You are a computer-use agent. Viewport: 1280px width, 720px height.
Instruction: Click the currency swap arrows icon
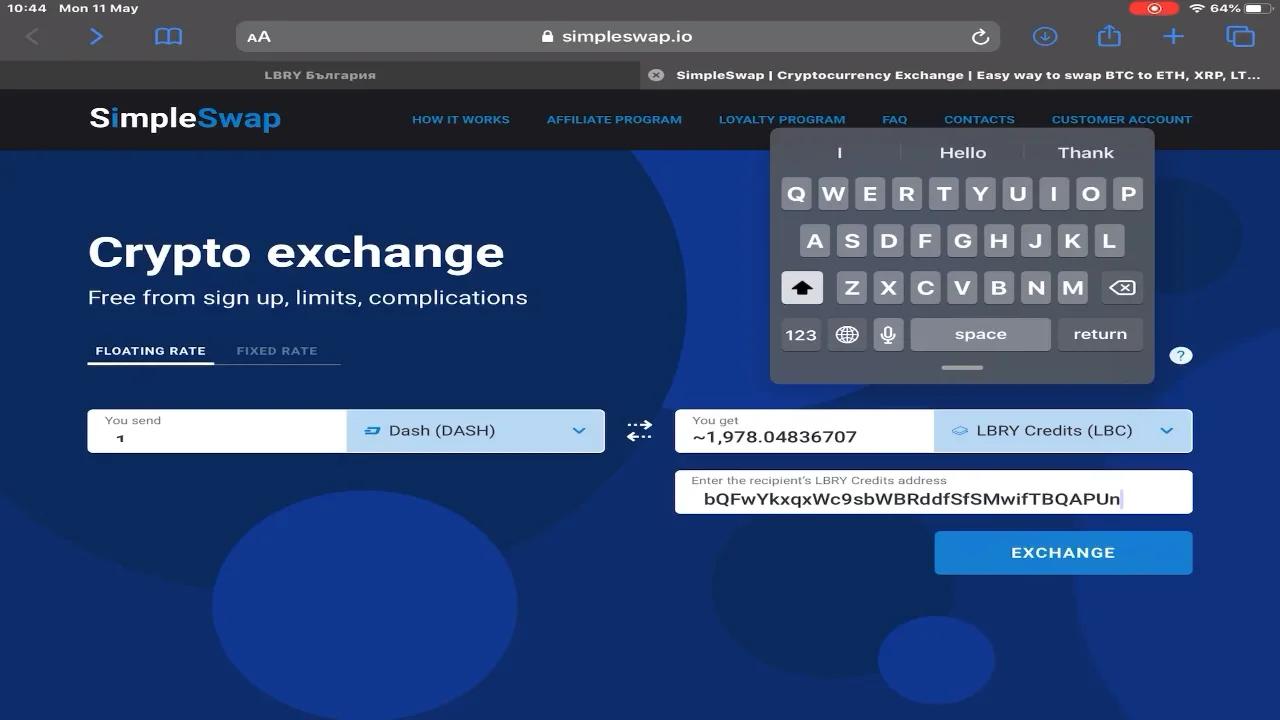coord(639,430)
